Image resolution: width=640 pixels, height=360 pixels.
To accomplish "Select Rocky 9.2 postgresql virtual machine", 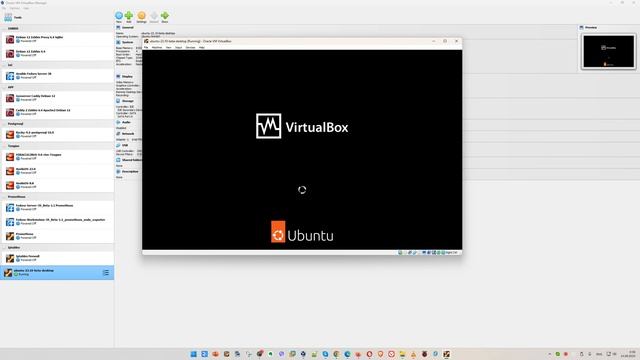I will tap(57, 134).
